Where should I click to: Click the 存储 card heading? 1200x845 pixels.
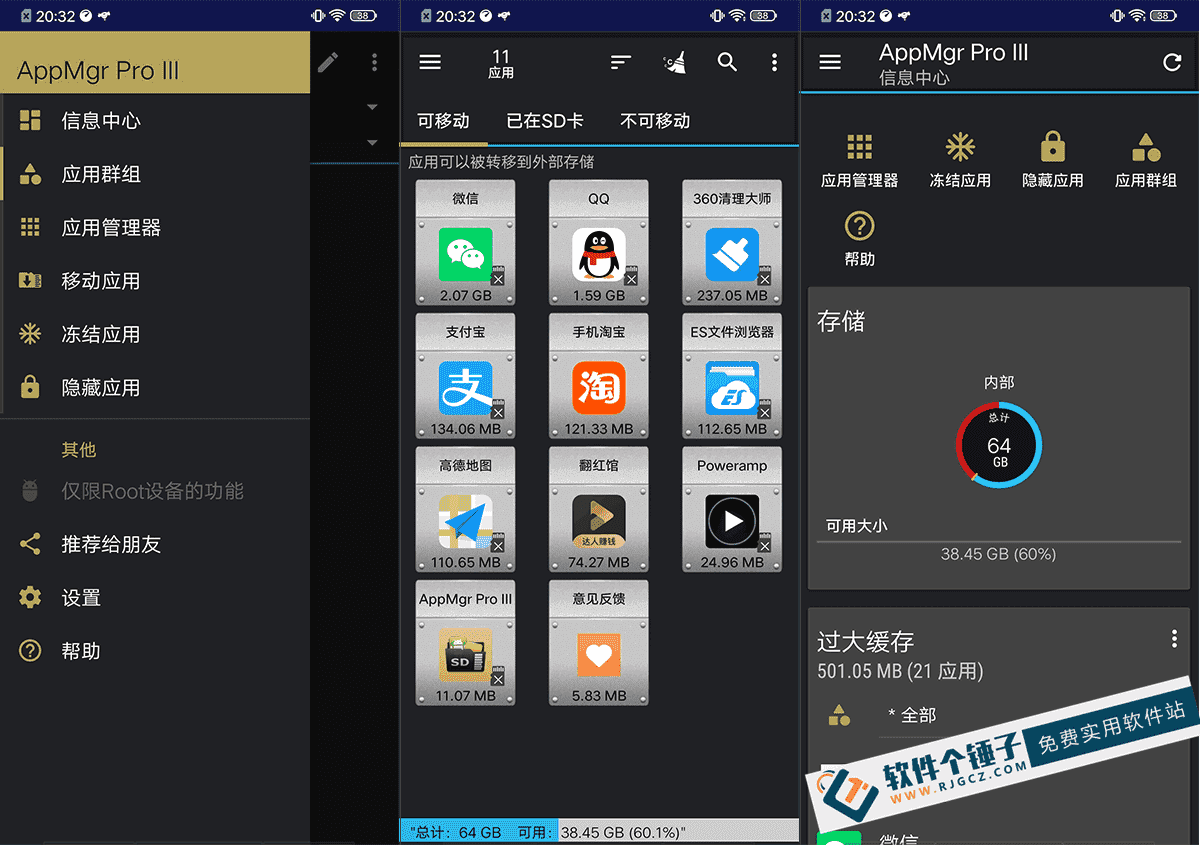pos(841,321)
